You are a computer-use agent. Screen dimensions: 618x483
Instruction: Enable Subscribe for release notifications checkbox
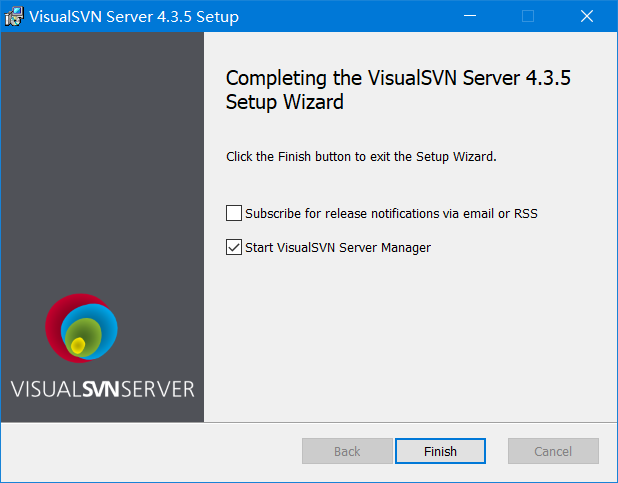coord(234,213)
